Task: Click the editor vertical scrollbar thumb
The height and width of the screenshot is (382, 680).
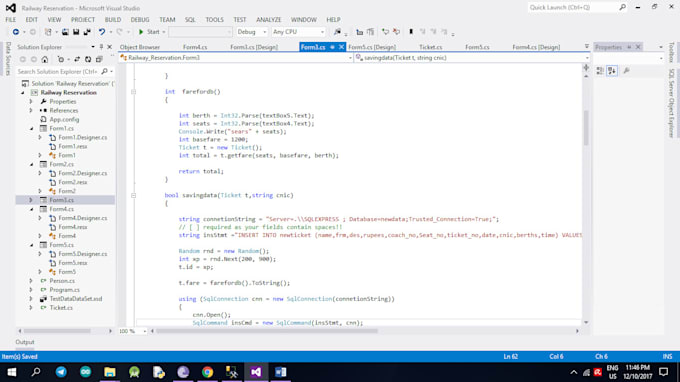Action: [586, 128]
